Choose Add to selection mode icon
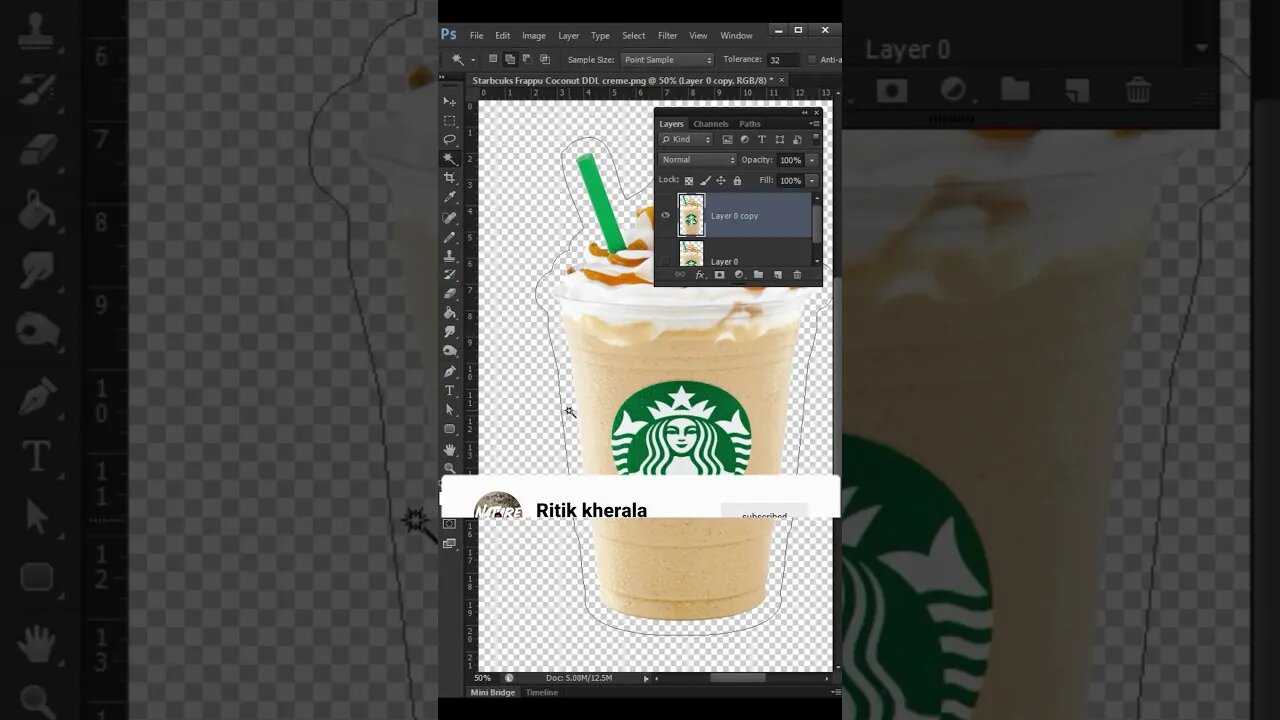Viewport: 1280px width, 720px height. 510,60
